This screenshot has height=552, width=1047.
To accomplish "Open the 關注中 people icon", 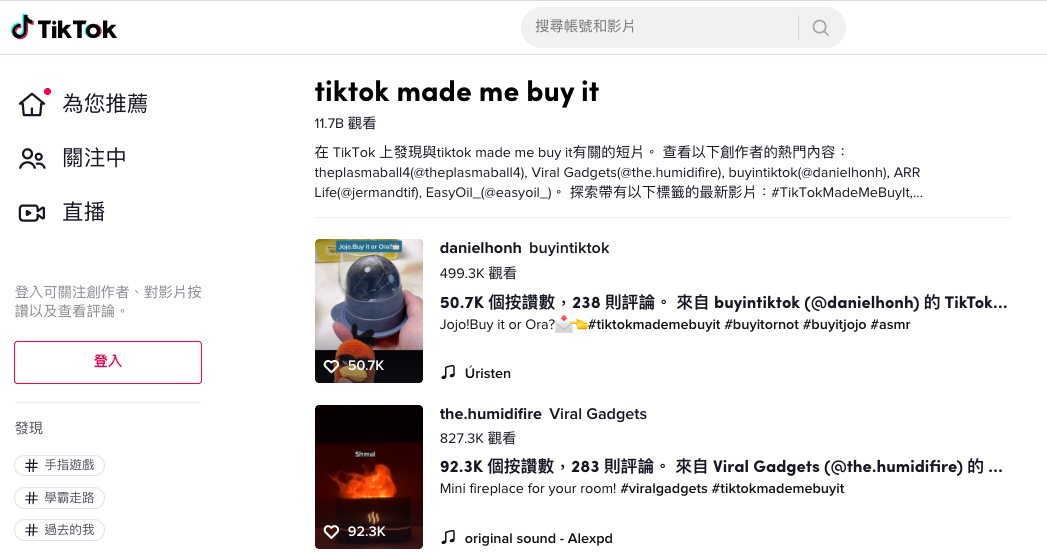I will (x=32, y=158).
